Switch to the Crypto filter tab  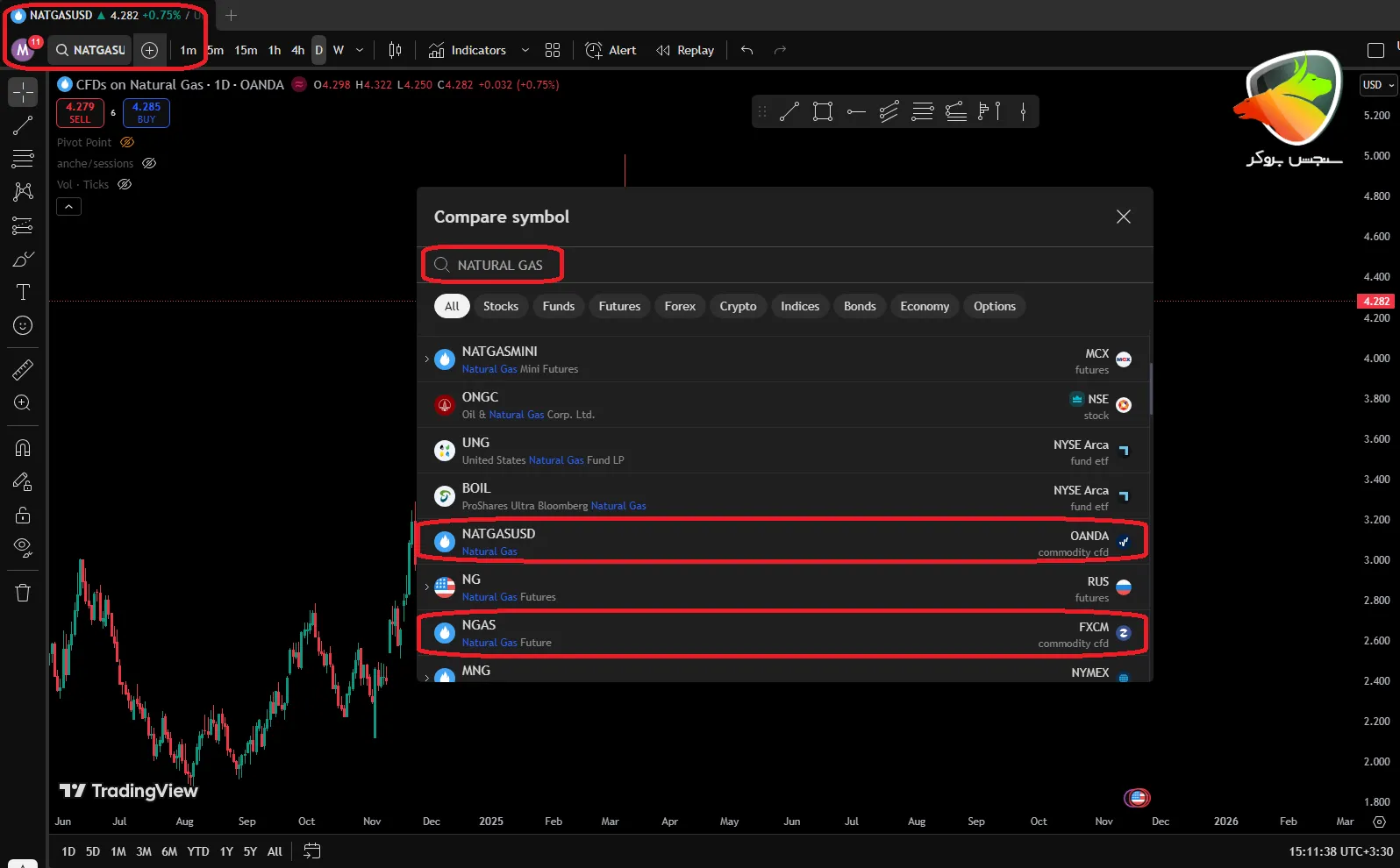pos(738,306)
